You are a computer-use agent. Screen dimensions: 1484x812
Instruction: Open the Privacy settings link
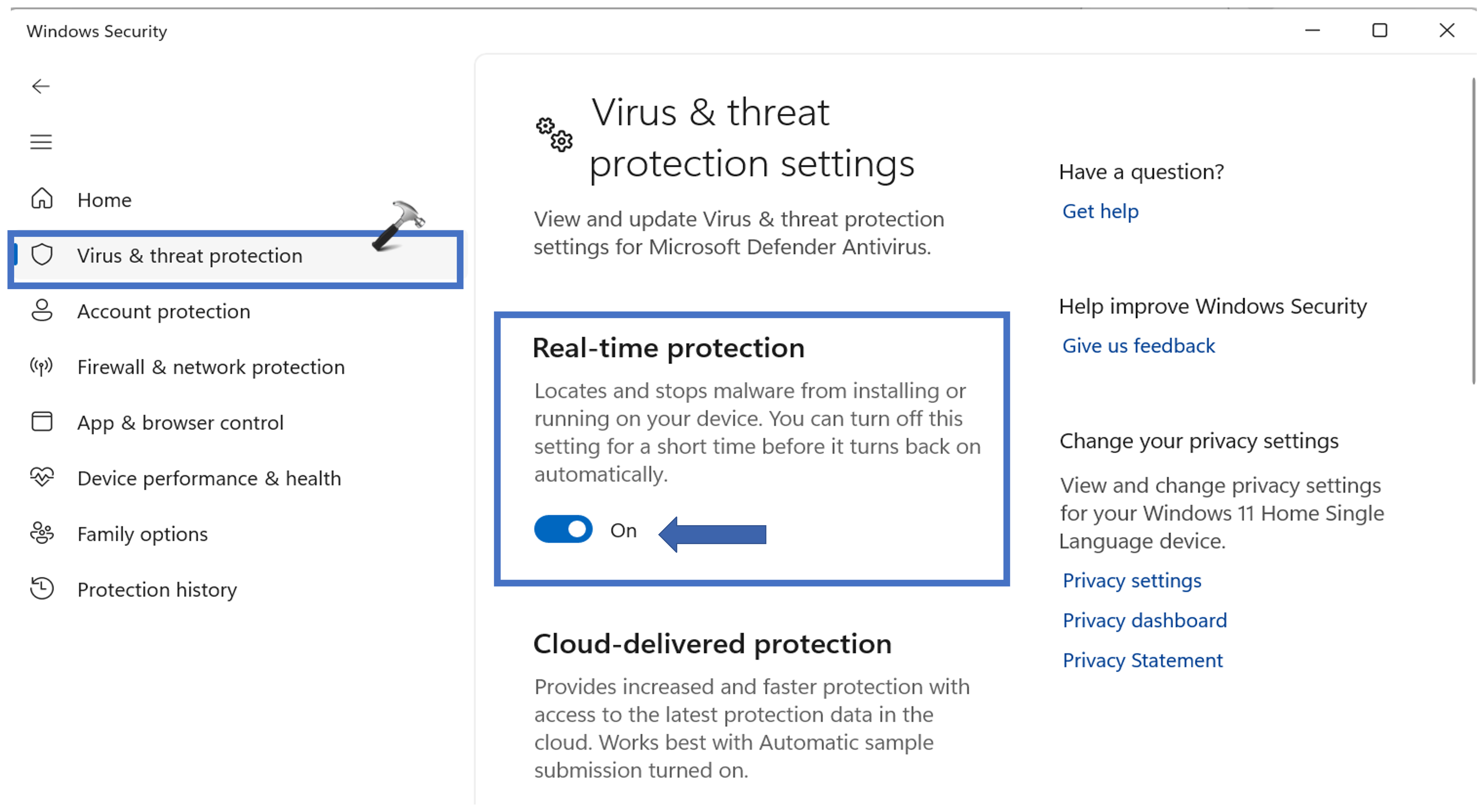[x=1131, y=580]
